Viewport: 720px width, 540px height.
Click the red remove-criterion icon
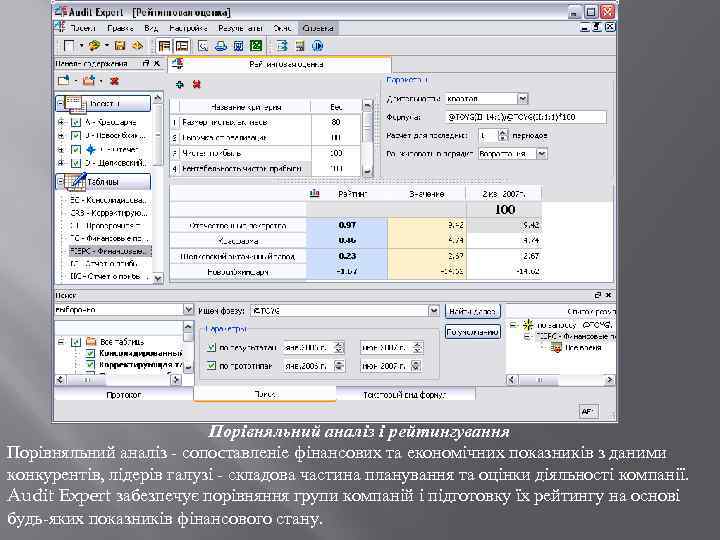pos(197,84)
